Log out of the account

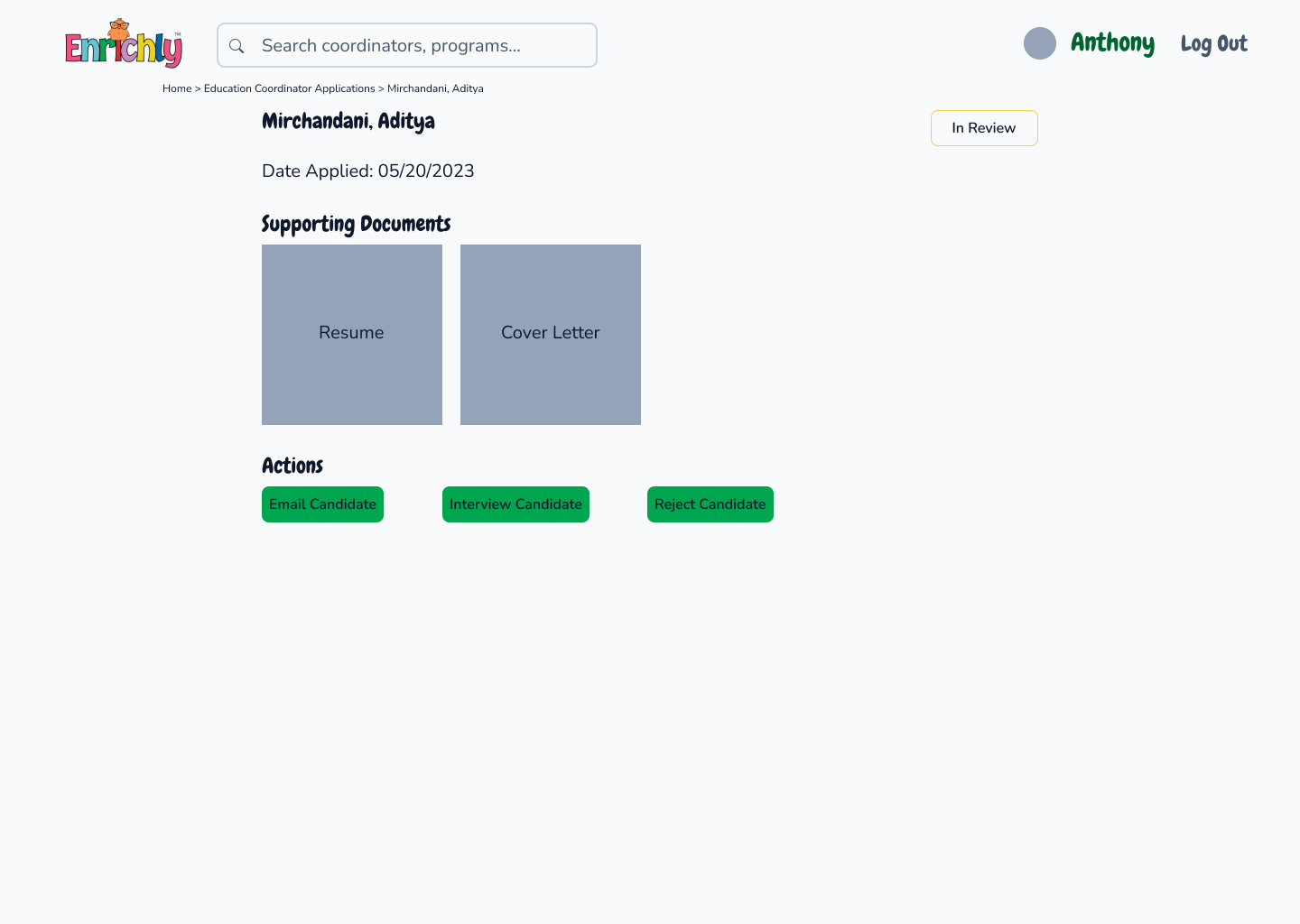(1214, 43)
